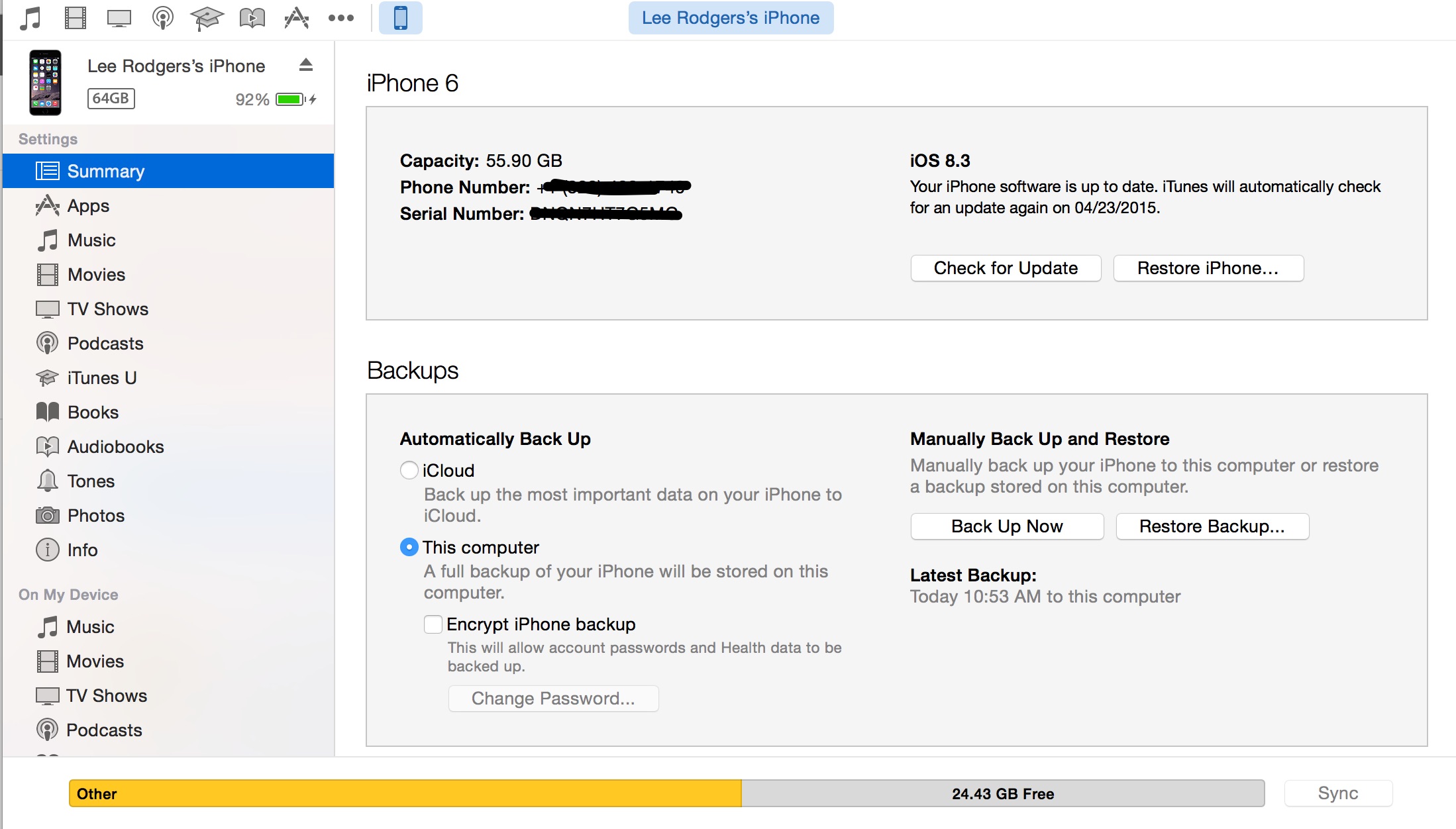Screen dimensions: 1456x829
Task: Eject Lee Rodgers's iPhone with the eject icon
Action: (306, 65)
